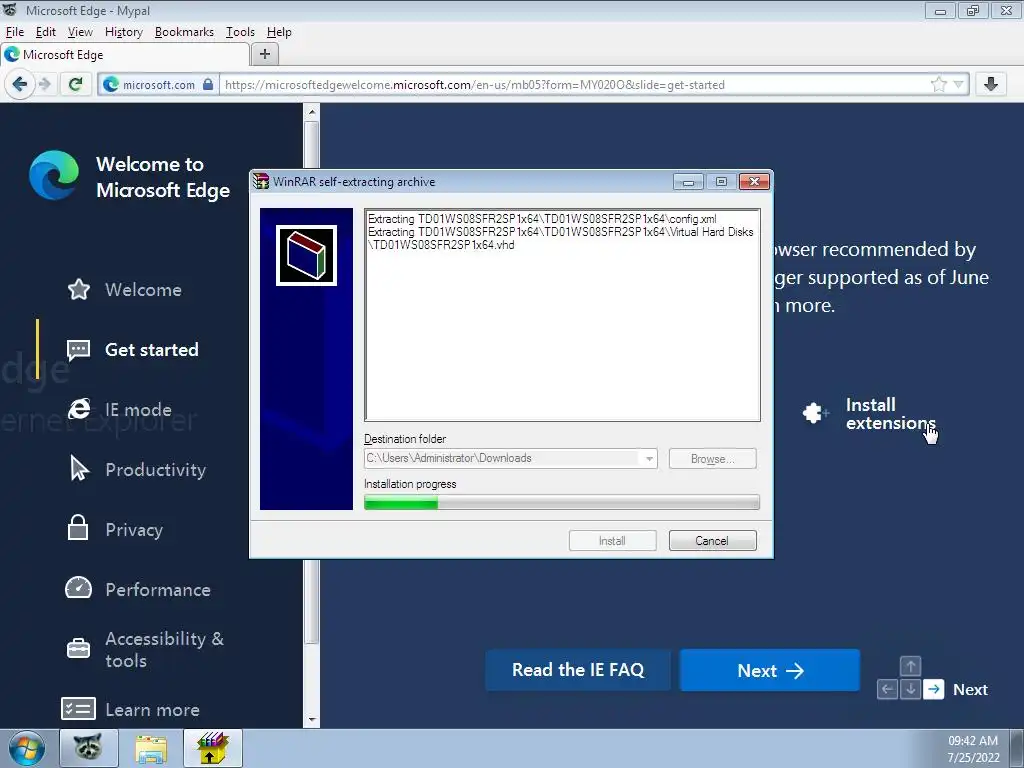The width and height of the screenshot is (1024, 768).
Task: Select the Learn more checklist icon
Action: pos(78,709)
